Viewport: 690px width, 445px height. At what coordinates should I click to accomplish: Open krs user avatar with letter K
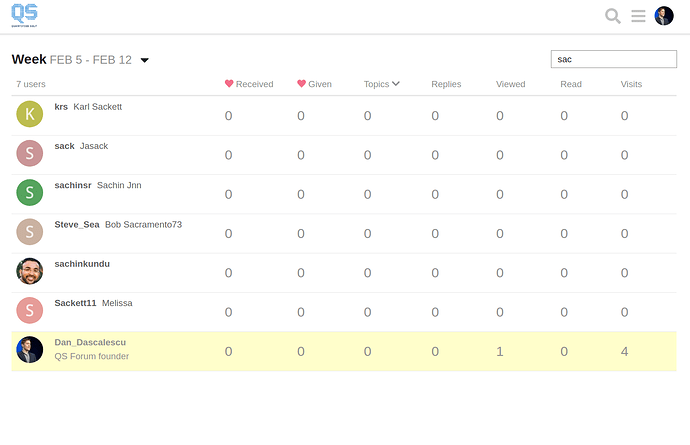point(29,114)
